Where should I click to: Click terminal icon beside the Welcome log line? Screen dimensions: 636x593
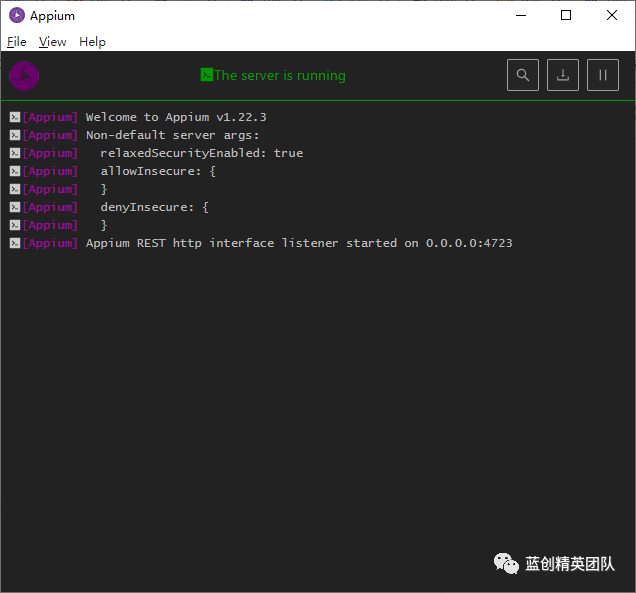[x=15, y=117]
